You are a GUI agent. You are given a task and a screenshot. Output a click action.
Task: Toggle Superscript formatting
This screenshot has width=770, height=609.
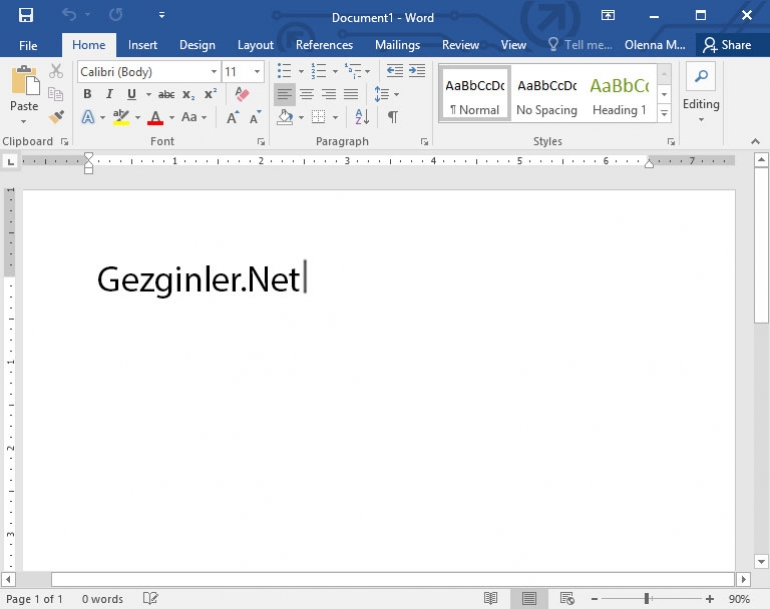point(210,94)
